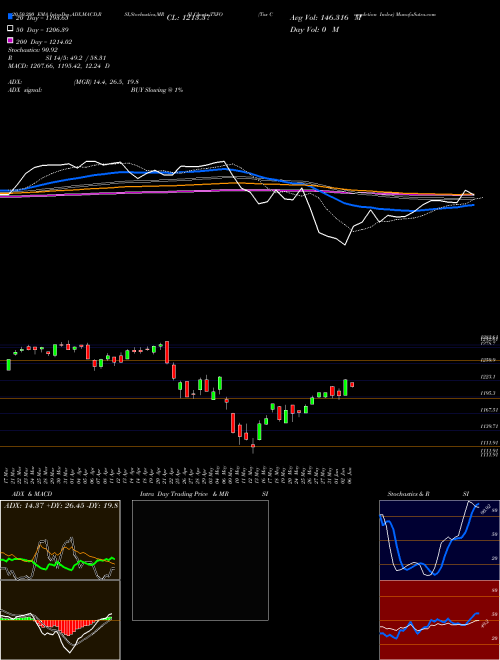The width and height of the screenshot is (500, 660).
Task: Click the magenta 200 Day legend swatch
Action: [x=11, y=40]
